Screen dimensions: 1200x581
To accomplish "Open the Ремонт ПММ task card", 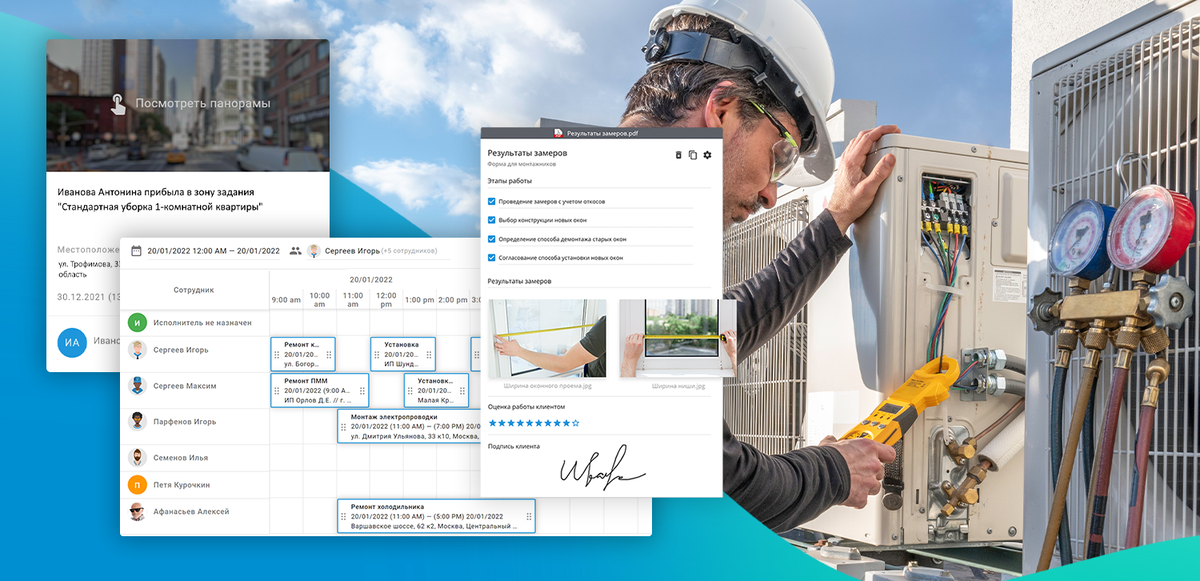I will click(319, 391).
